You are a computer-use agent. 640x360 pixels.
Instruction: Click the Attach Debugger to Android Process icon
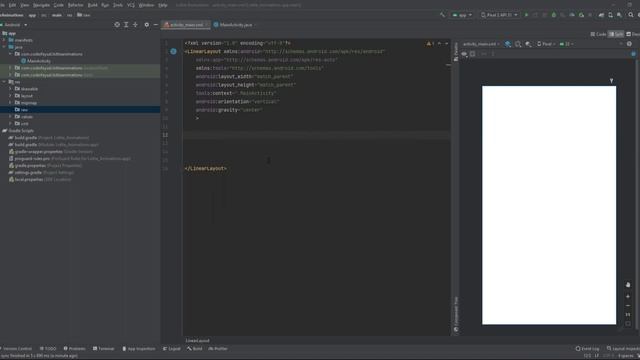tap(582, 15)
